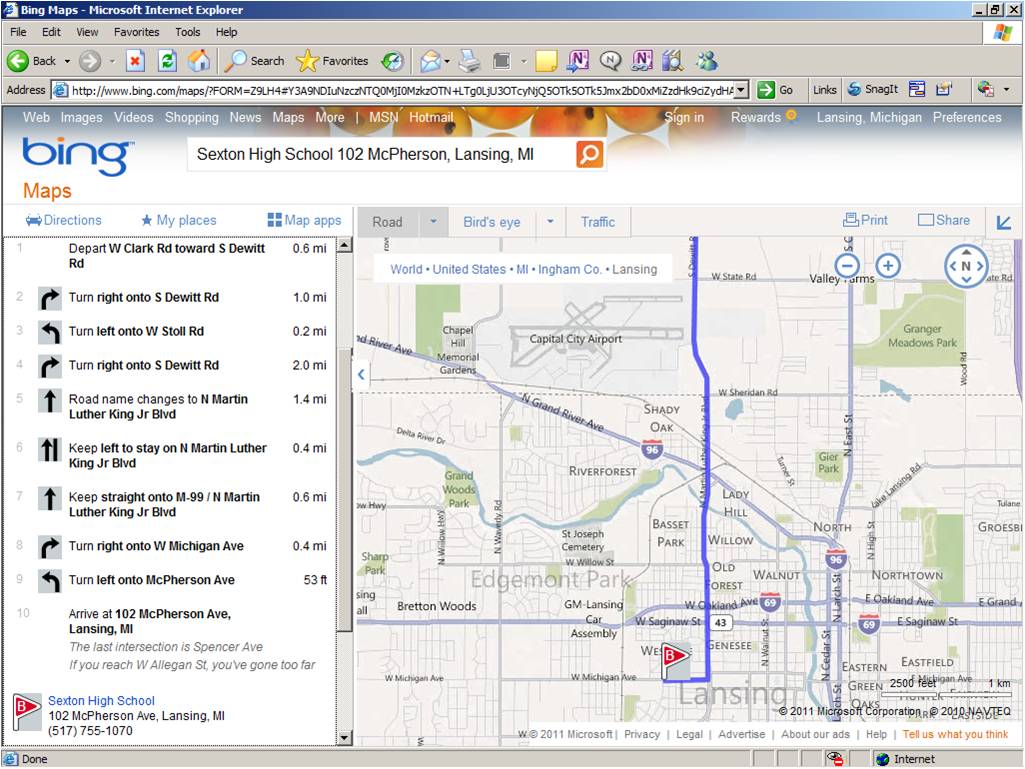Click the IE toolbar printer icon

[x=469, y=61]
